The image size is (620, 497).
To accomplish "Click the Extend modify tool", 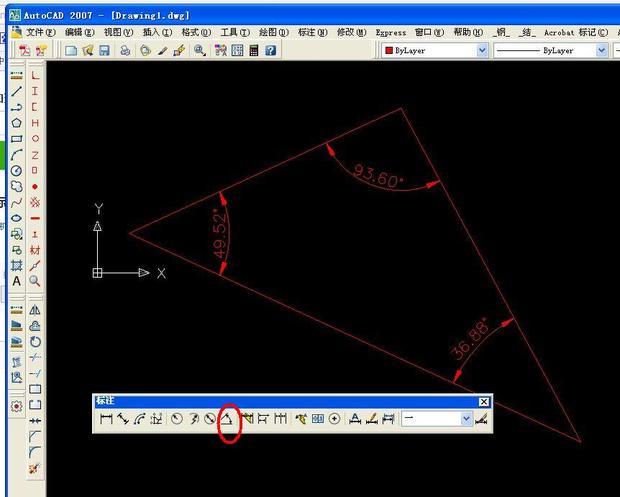I will tap(35, 373).
